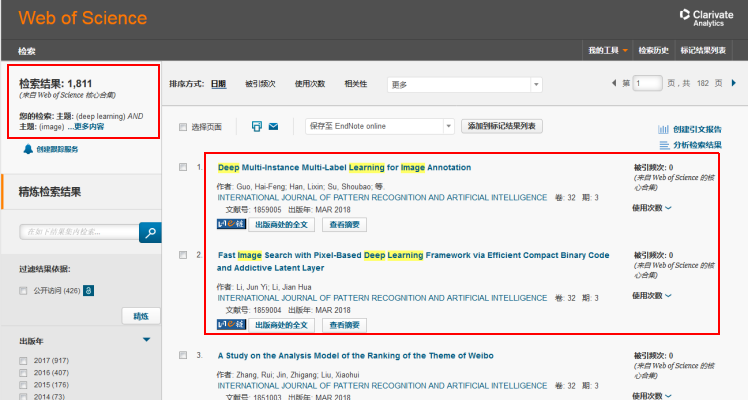Image resolution: width=748 pixels, height=400 pixels.
Task: Click 出版商处的全文 for result 1
Action: coord(281,225)
